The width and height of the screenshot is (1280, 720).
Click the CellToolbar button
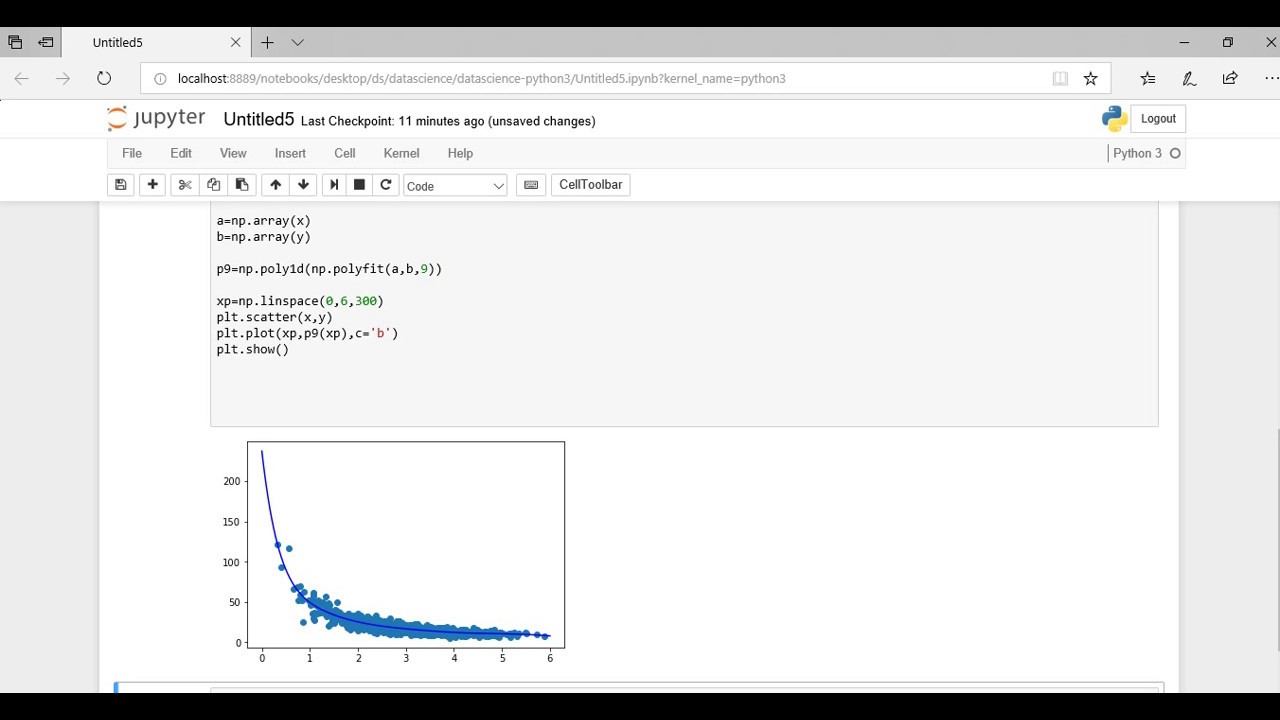point(591,185)
